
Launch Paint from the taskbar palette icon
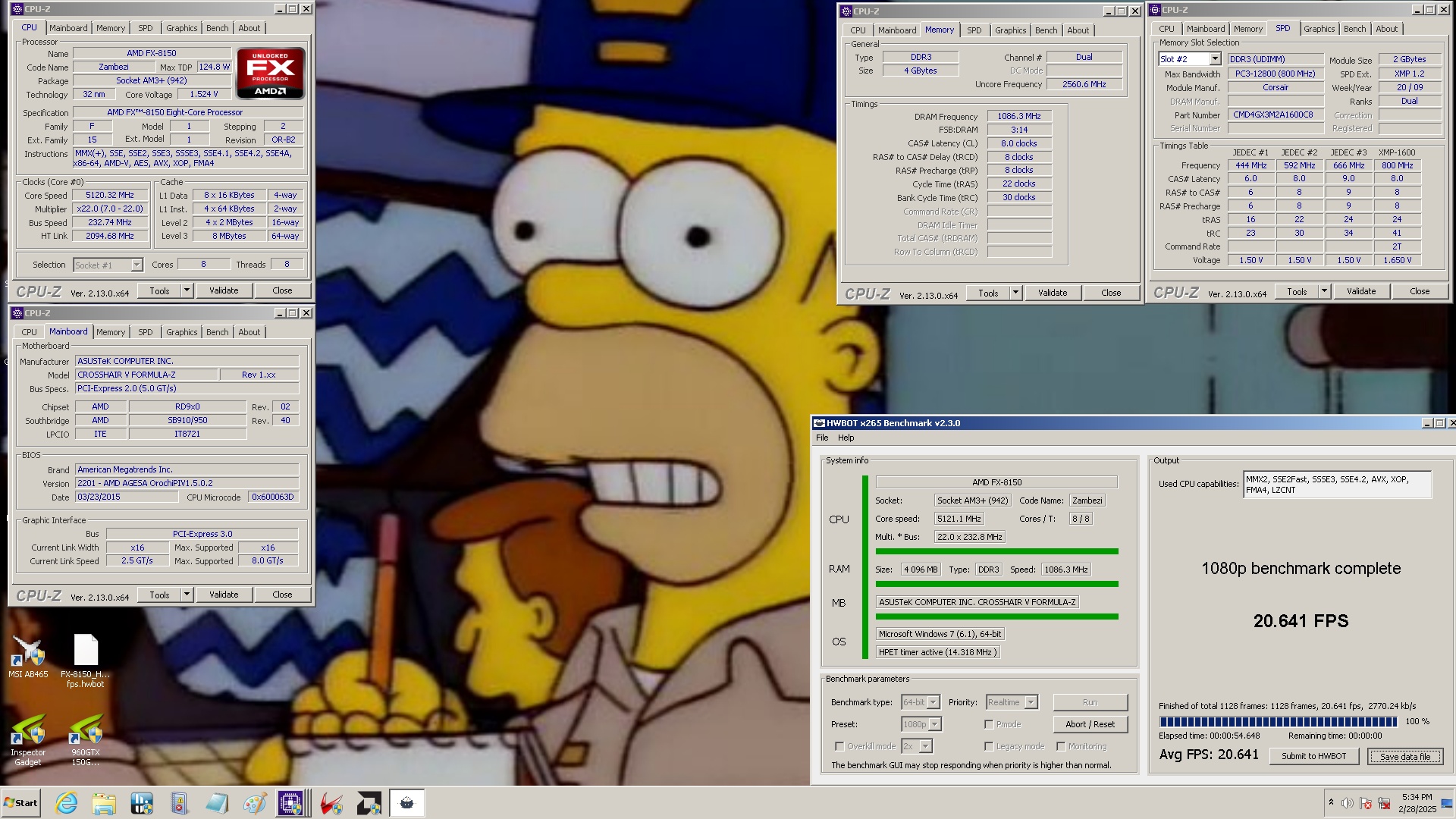tap(254, 803)
